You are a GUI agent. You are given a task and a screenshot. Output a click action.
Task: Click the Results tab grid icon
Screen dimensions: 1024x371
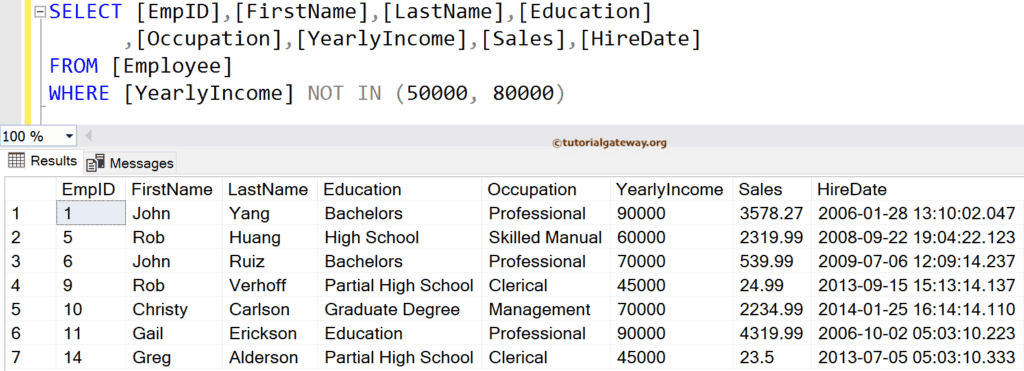coord(16,161)
